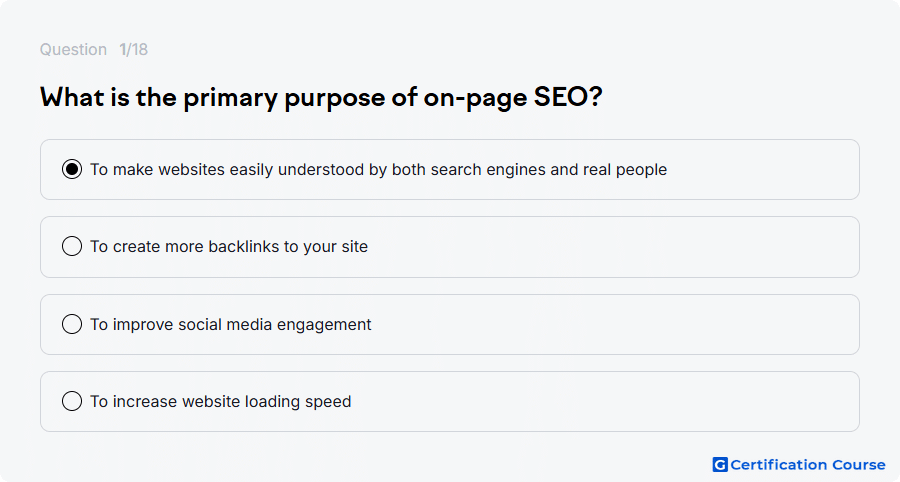This screenshot has height=482, width=900.
Task: Choose the social media engagement radio button
Action: coord(72,324)
